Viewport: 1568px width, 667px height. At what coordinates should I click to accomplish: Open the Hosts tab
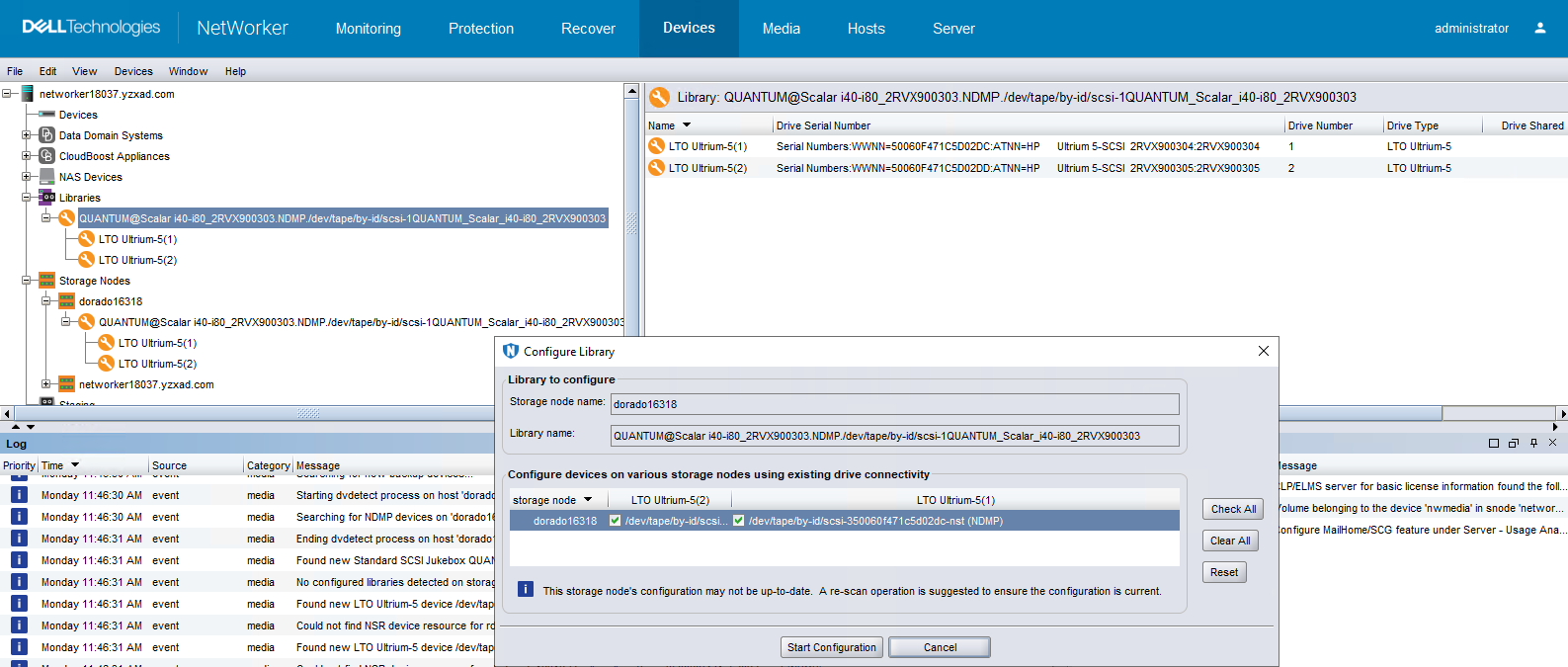[x=867, y=29]
